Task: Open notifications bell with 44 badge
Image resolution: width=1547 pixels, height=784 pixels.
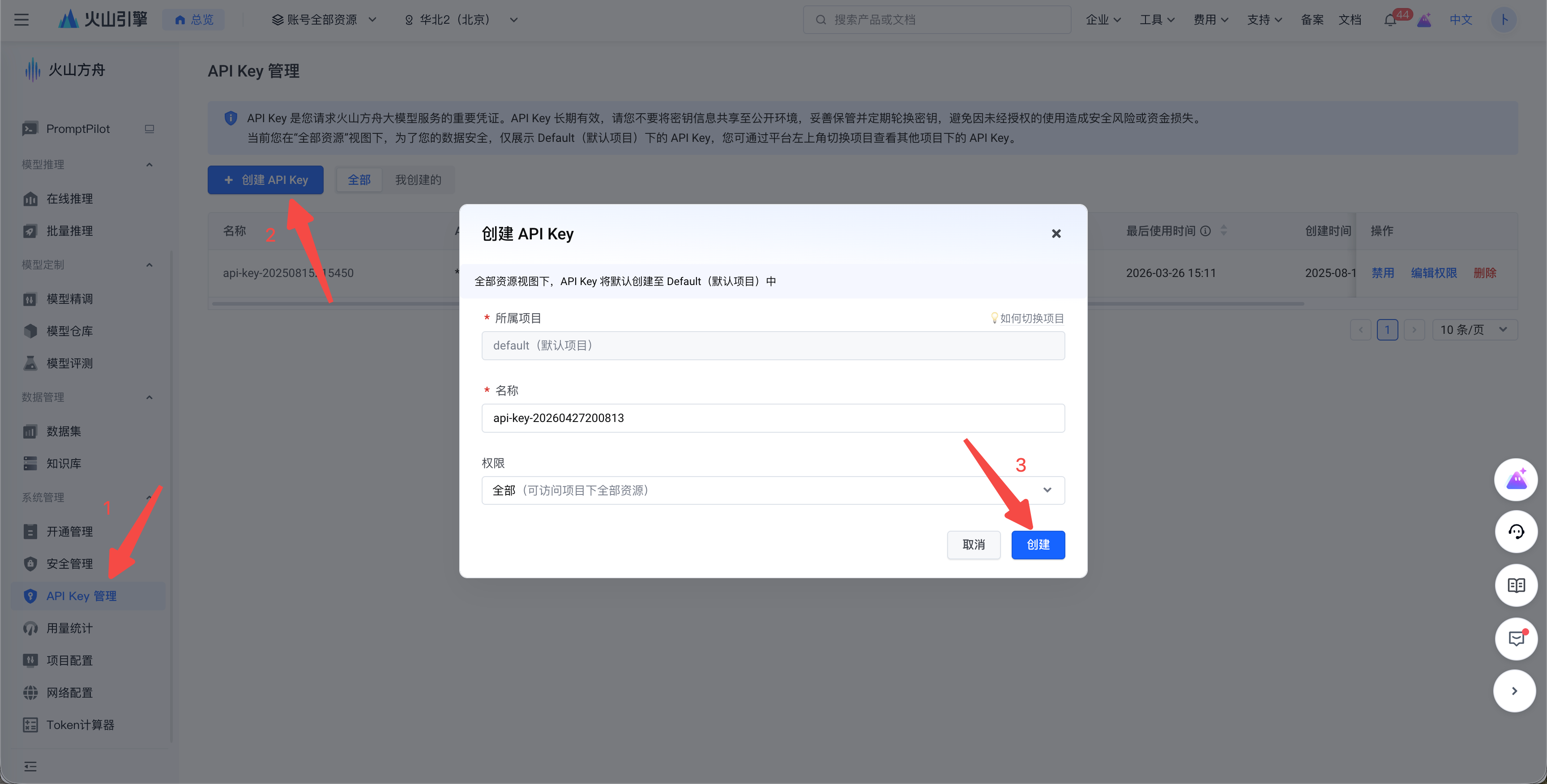Action: [x=1390, y=20]
